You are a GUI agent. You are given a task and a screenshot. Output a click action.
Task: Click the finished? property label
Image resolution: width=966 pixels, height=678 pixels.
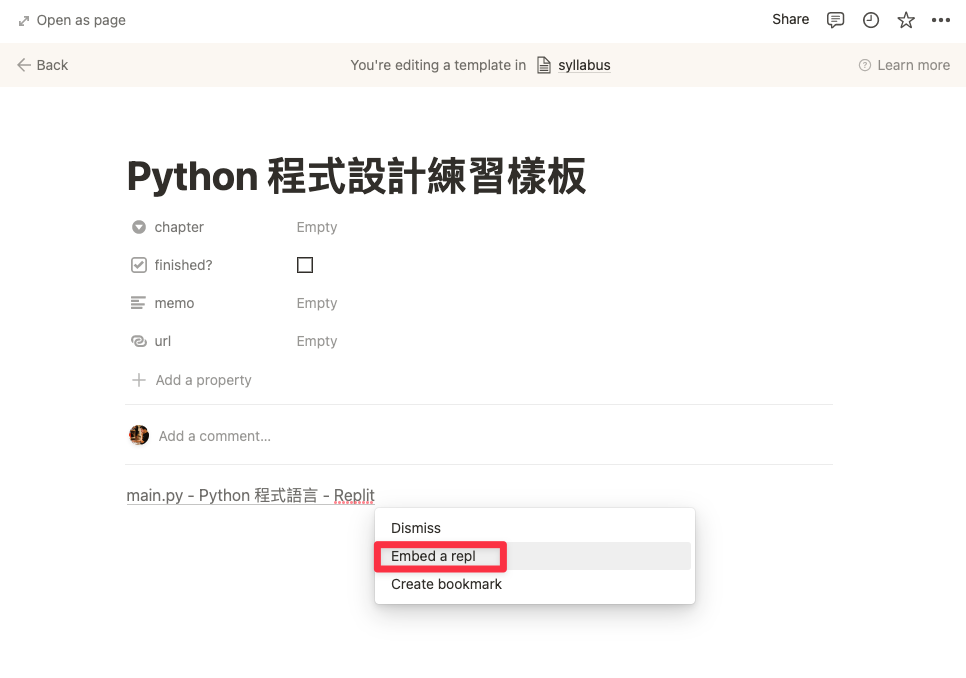pyautogui.click(x=183, y=265)
